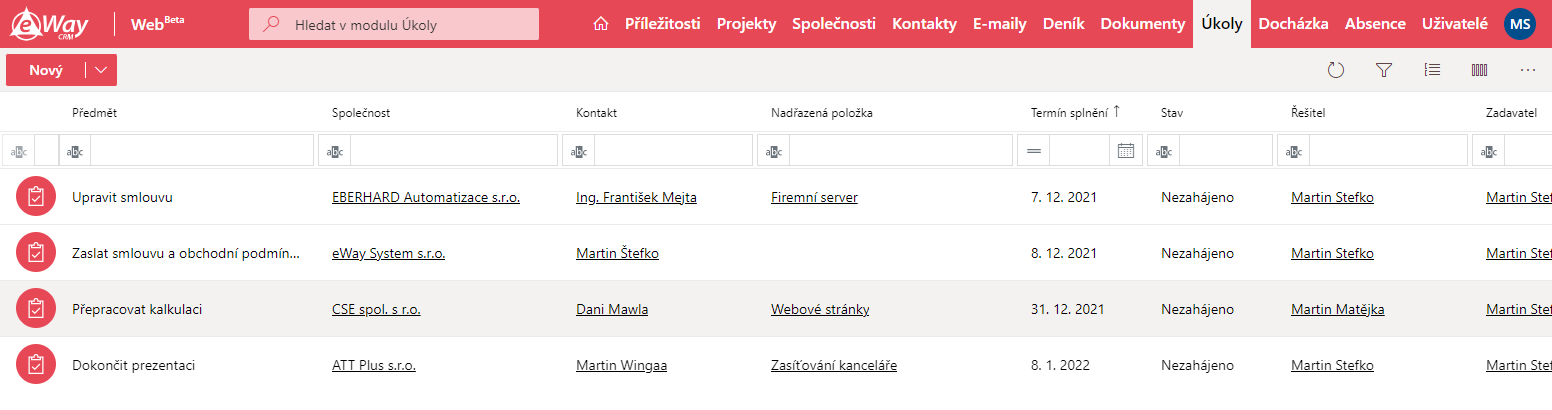Open the column chooser icon
The width and height of the screenshot is (1552, 410).
tap(1480, 70)
